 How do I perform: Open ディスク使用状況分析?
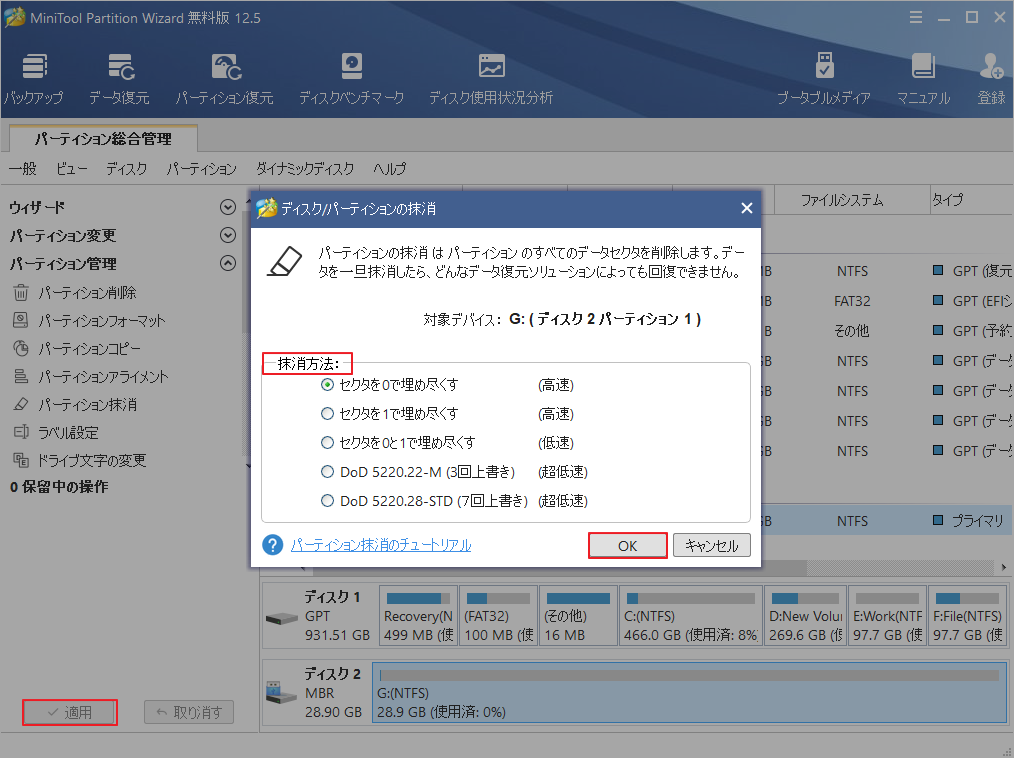pos(491,77)
